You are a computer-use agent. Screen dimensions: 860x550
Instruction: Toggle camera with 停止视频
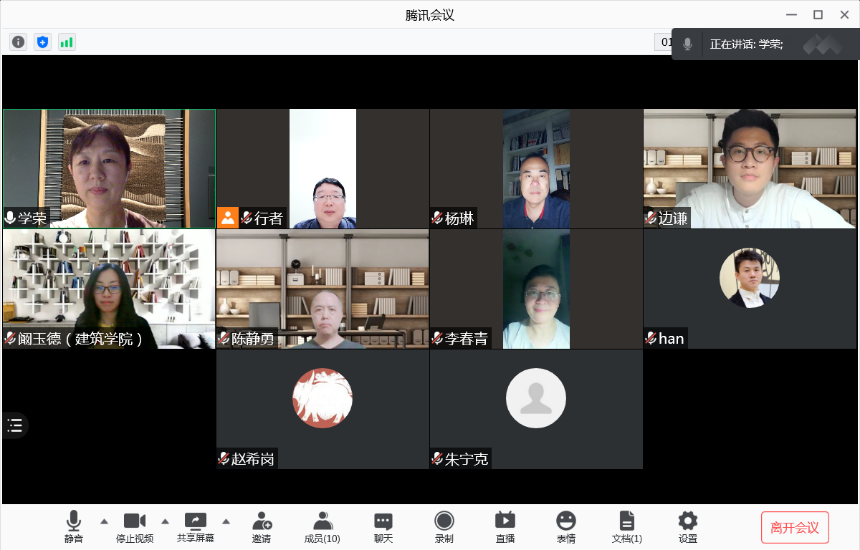pyautogui.click(x=134, y=527)
